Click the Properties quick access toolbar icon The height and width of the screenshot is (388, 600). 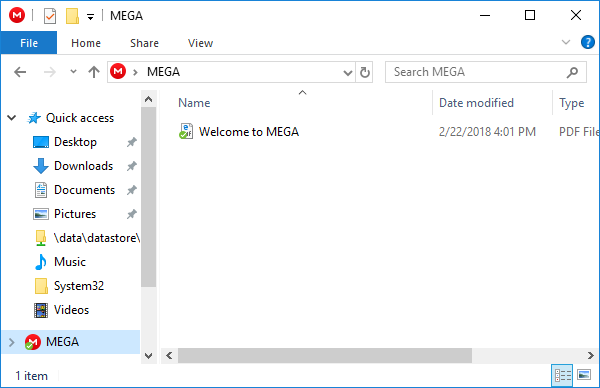(50, 16)
